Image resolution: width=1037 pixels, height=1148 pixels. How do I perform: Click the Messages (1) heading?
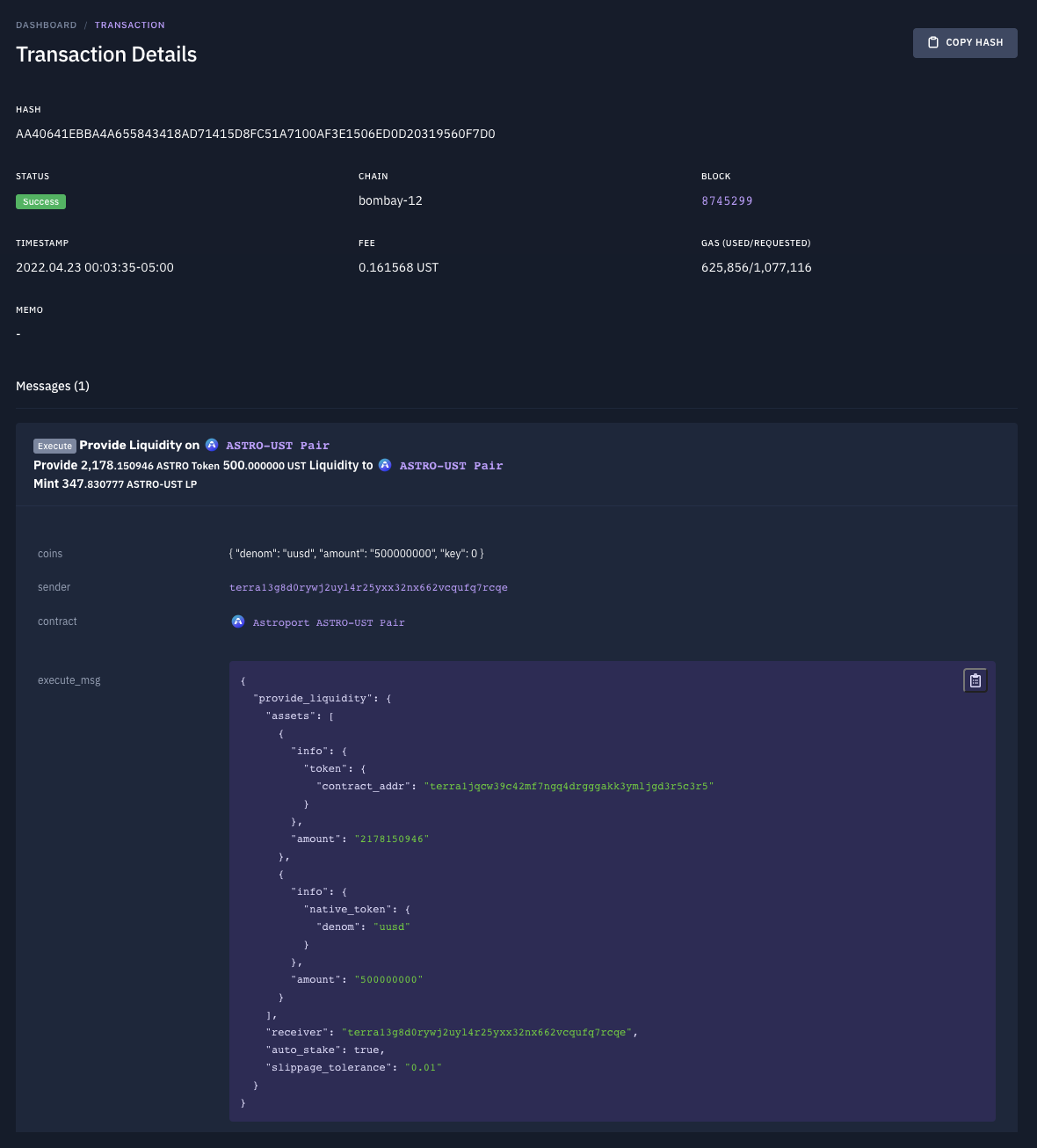pos(53,386)
